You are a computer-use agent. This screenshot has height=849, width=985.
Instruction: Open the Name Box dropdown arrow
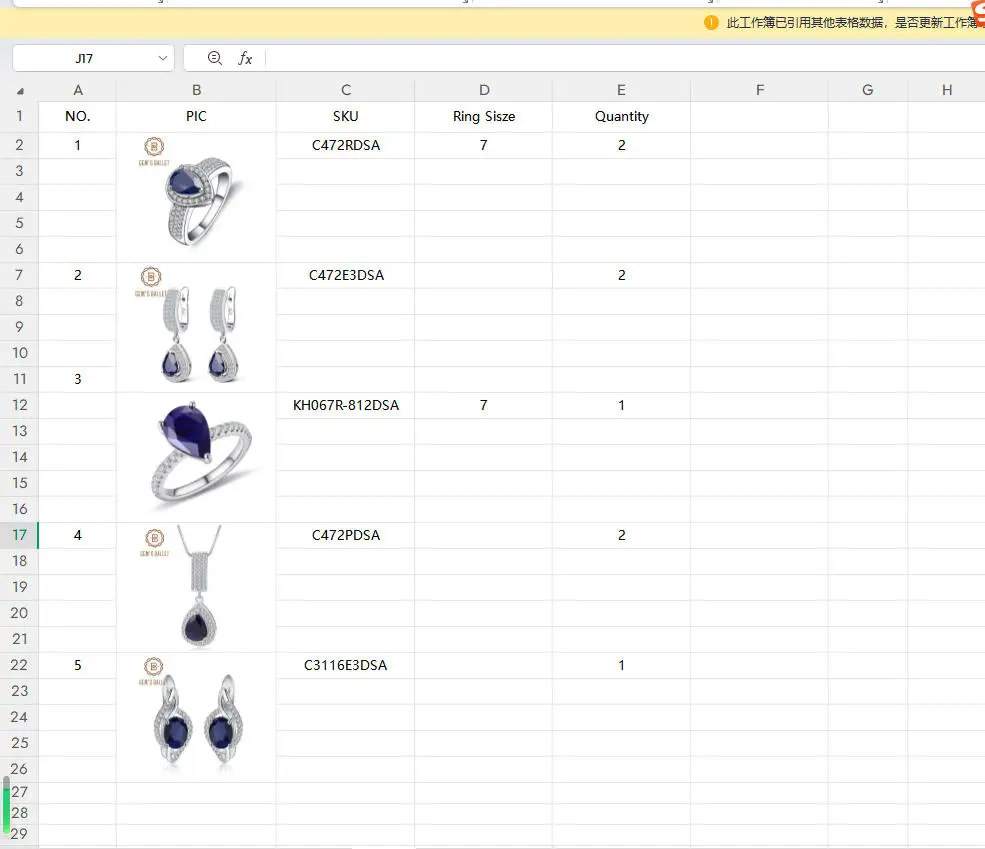click(163, 58)
